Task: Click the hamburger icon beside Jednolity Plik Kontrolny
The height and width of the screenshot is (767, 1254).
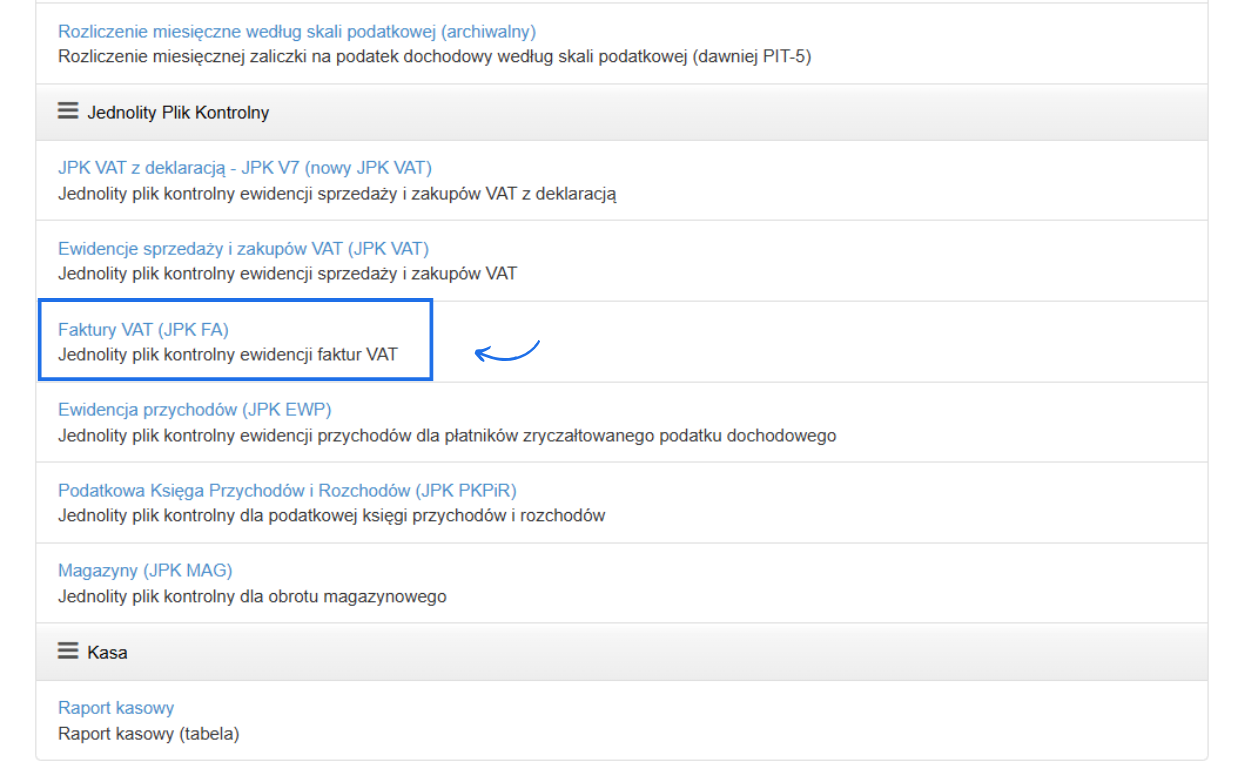Action: 68,112
